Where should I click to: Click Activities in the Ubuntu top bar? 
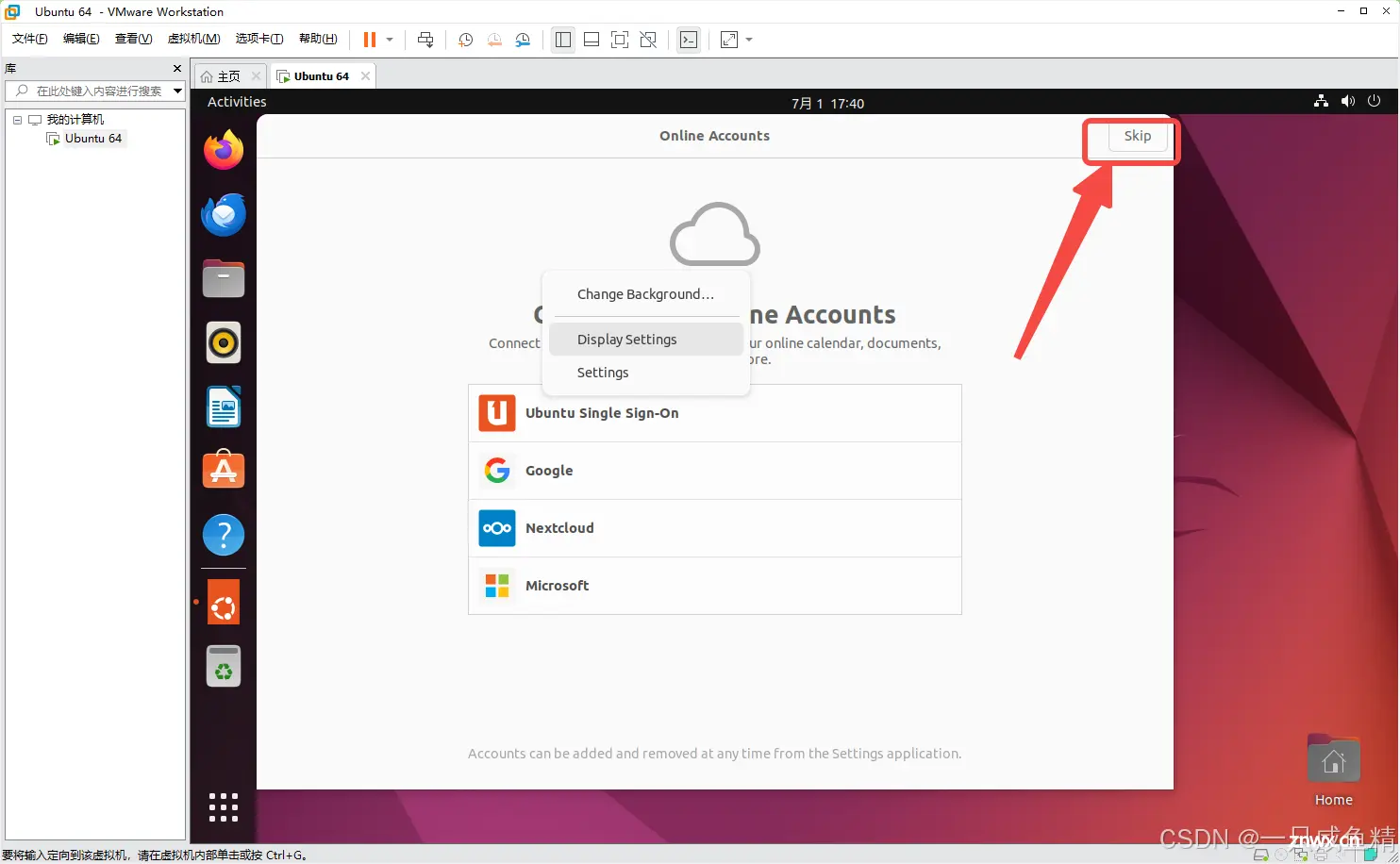pyautogui.click(x=237, y=102)
